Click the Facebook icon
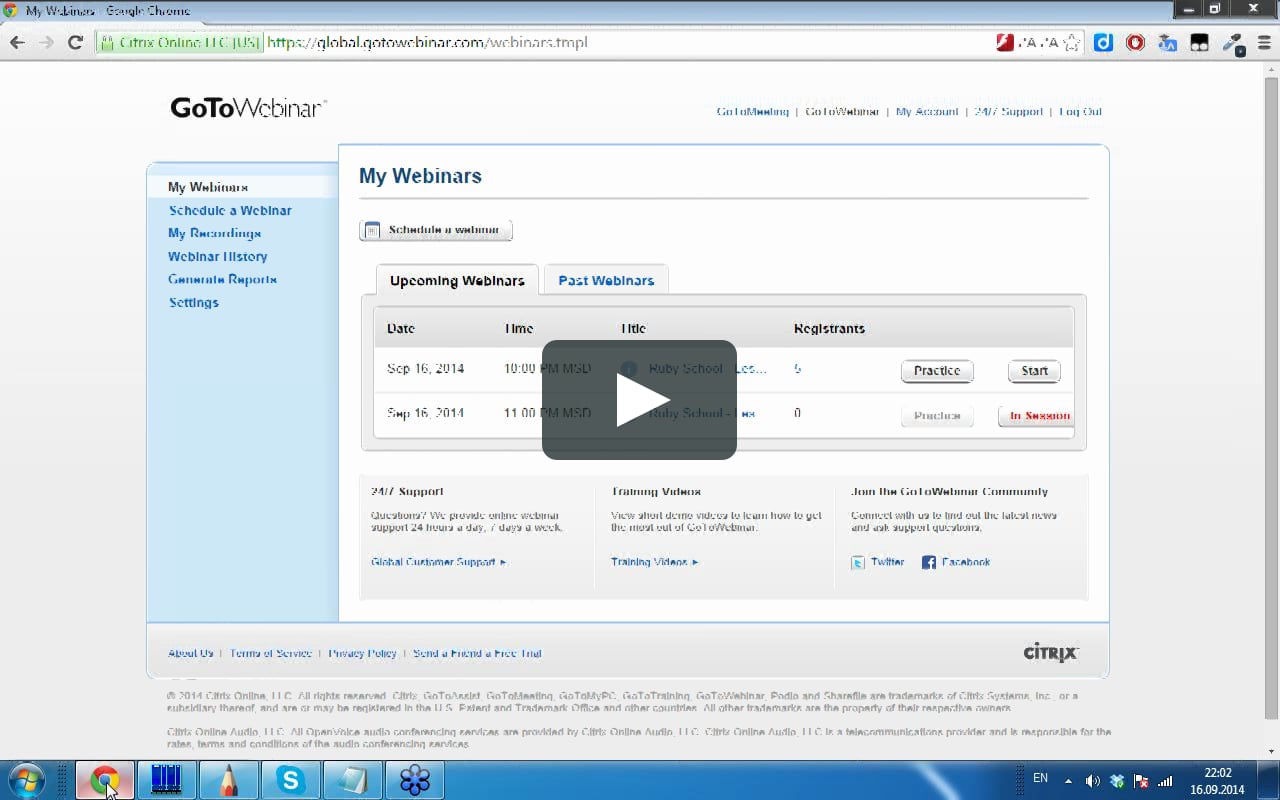Viewport: 1280px width, 800px height. (x=929, y=563)
